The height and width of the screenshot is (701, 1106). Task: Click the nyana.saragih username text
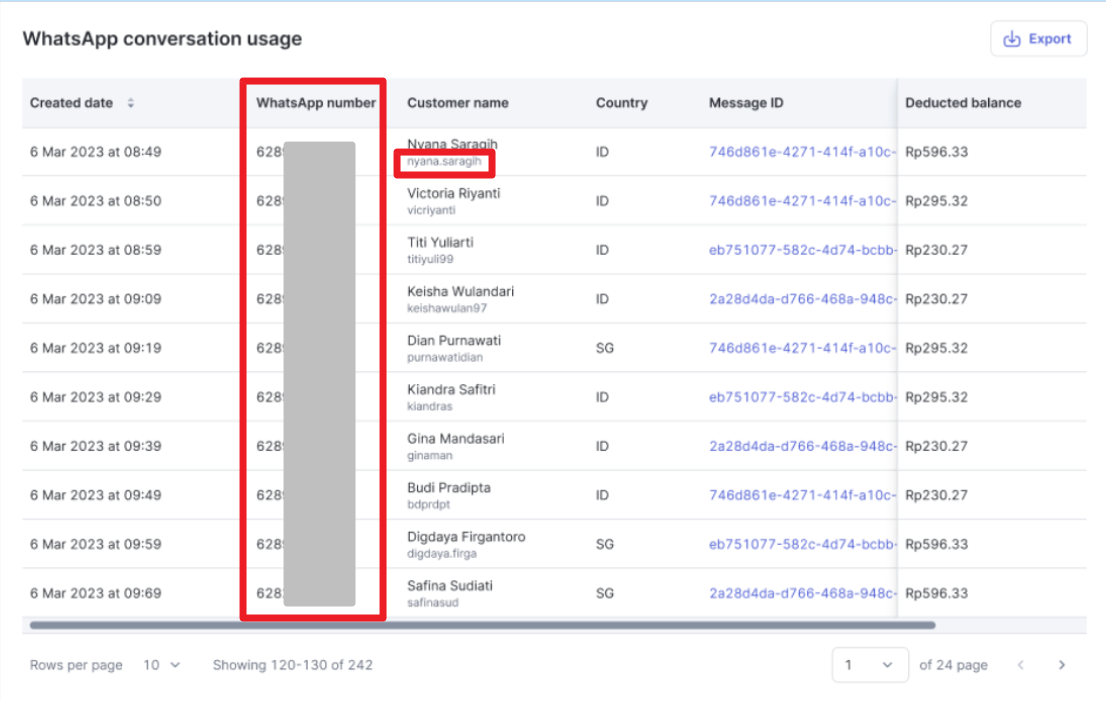point(445,161)
